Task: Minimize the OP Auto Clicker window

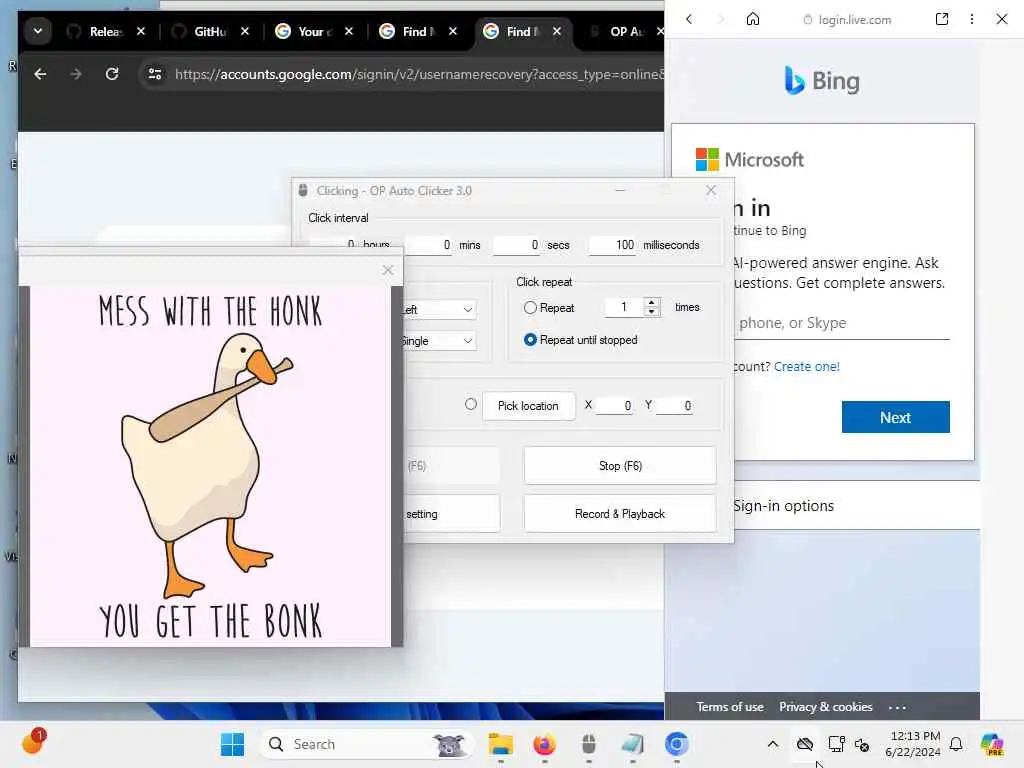Action: pos(620,190)
